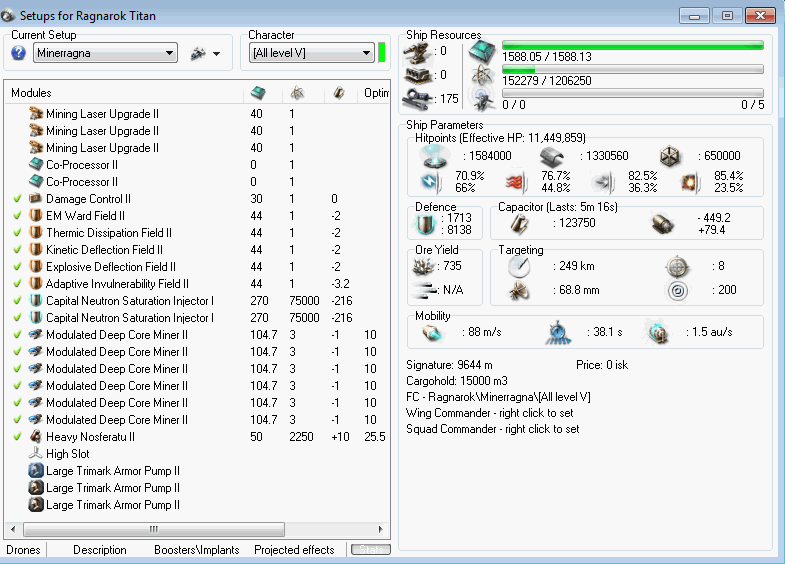Click the Modules column header
Image resolution: width=785 pixels, height=564 pixels.
124,93
